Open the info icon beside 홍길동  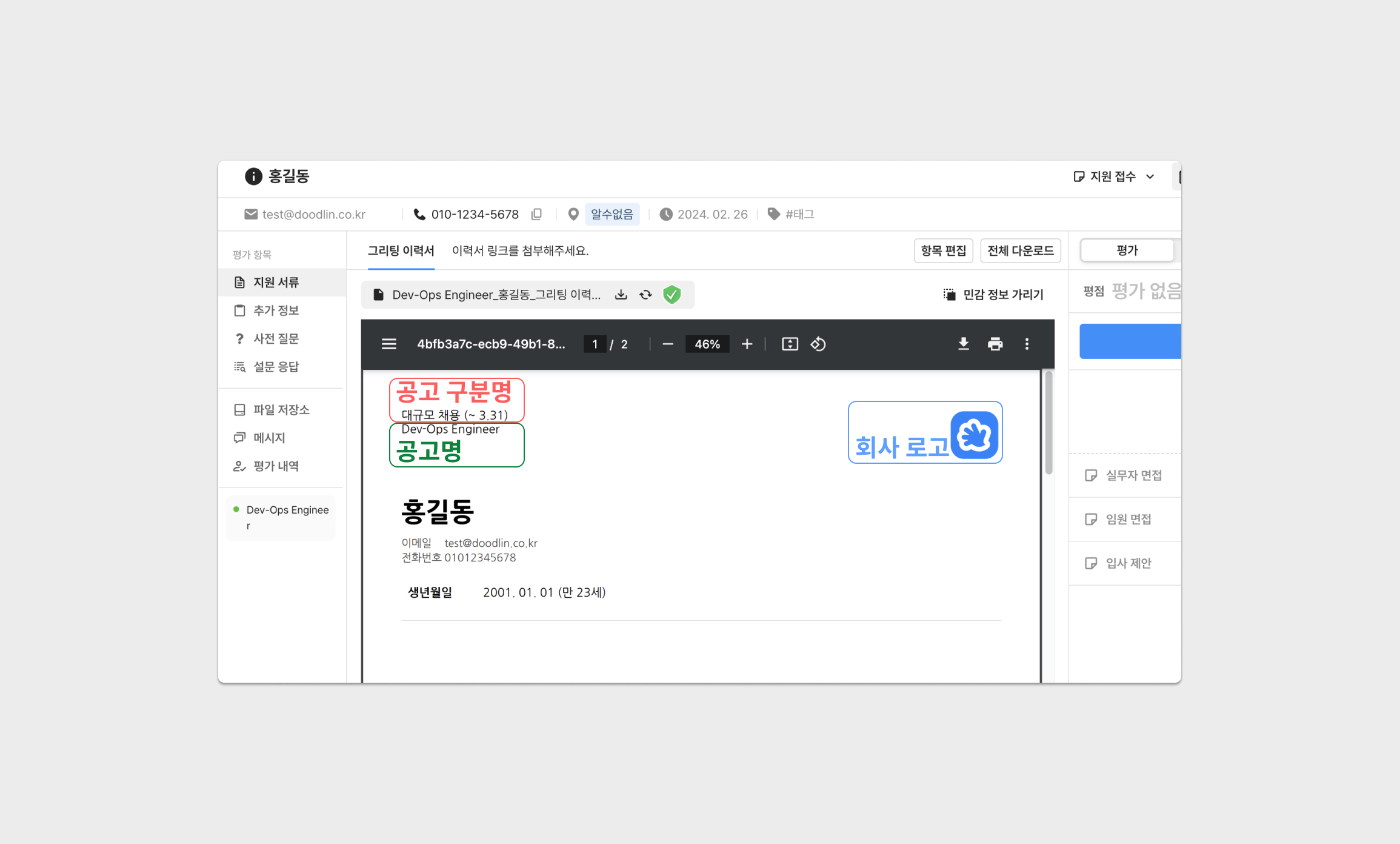pos(253,176)
